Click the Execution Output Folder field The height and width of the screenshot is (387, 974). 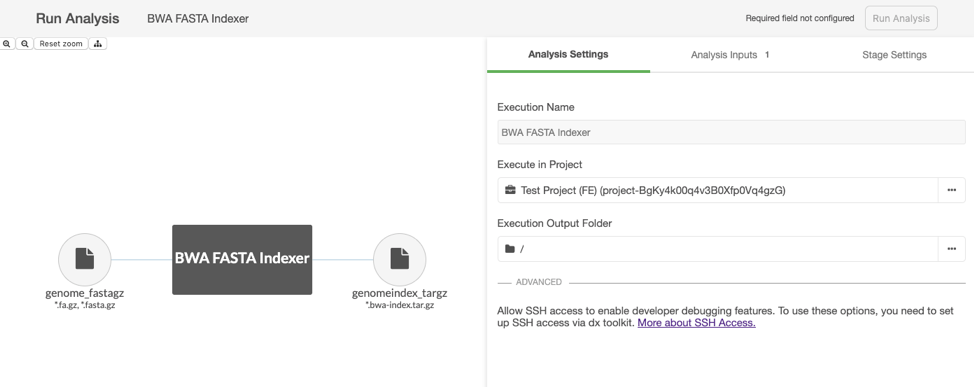point(717,248)
